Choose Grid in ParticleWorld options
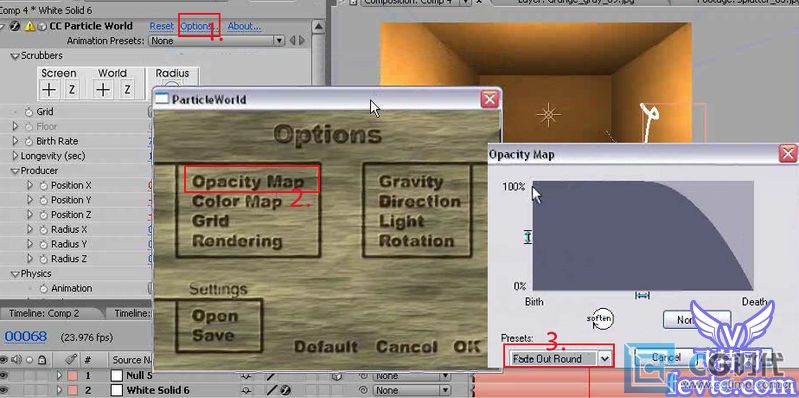Viewport: 799px width, 398px height. coord(210,221)
